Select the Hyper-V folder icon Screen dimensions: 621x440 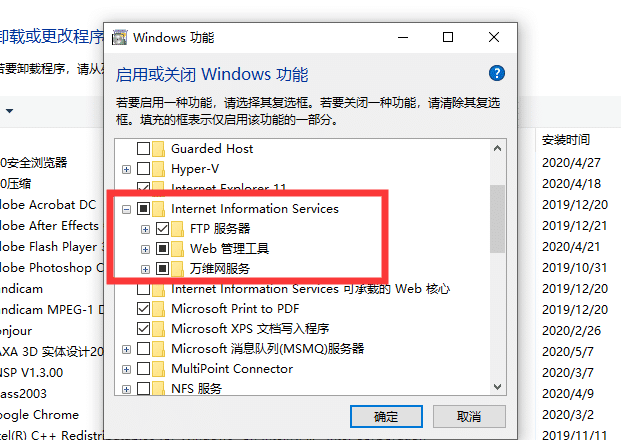158,169
